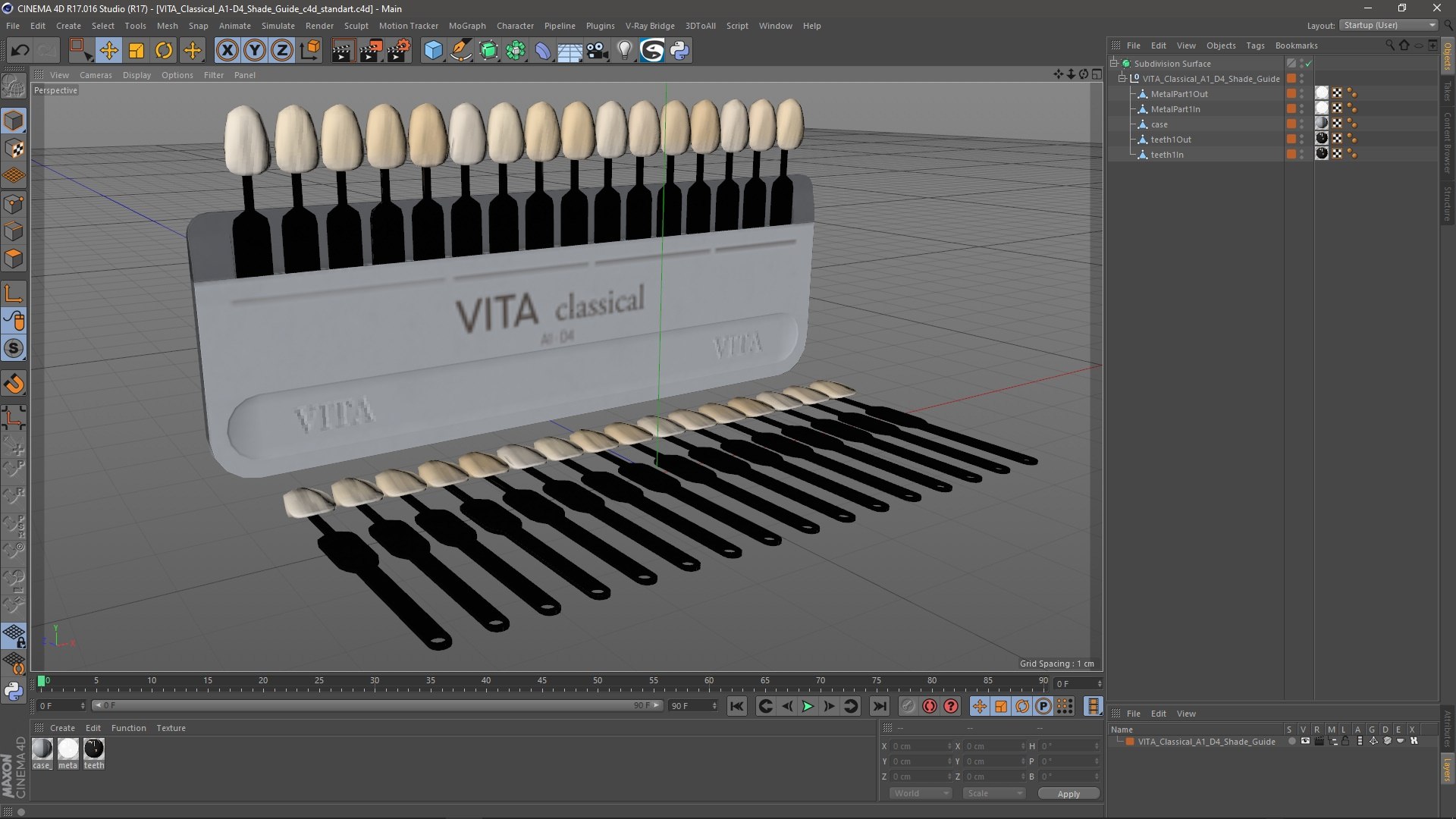Screen dimensions: 1456x819
Task: Add a Camera object
Action: click(598, 51)
